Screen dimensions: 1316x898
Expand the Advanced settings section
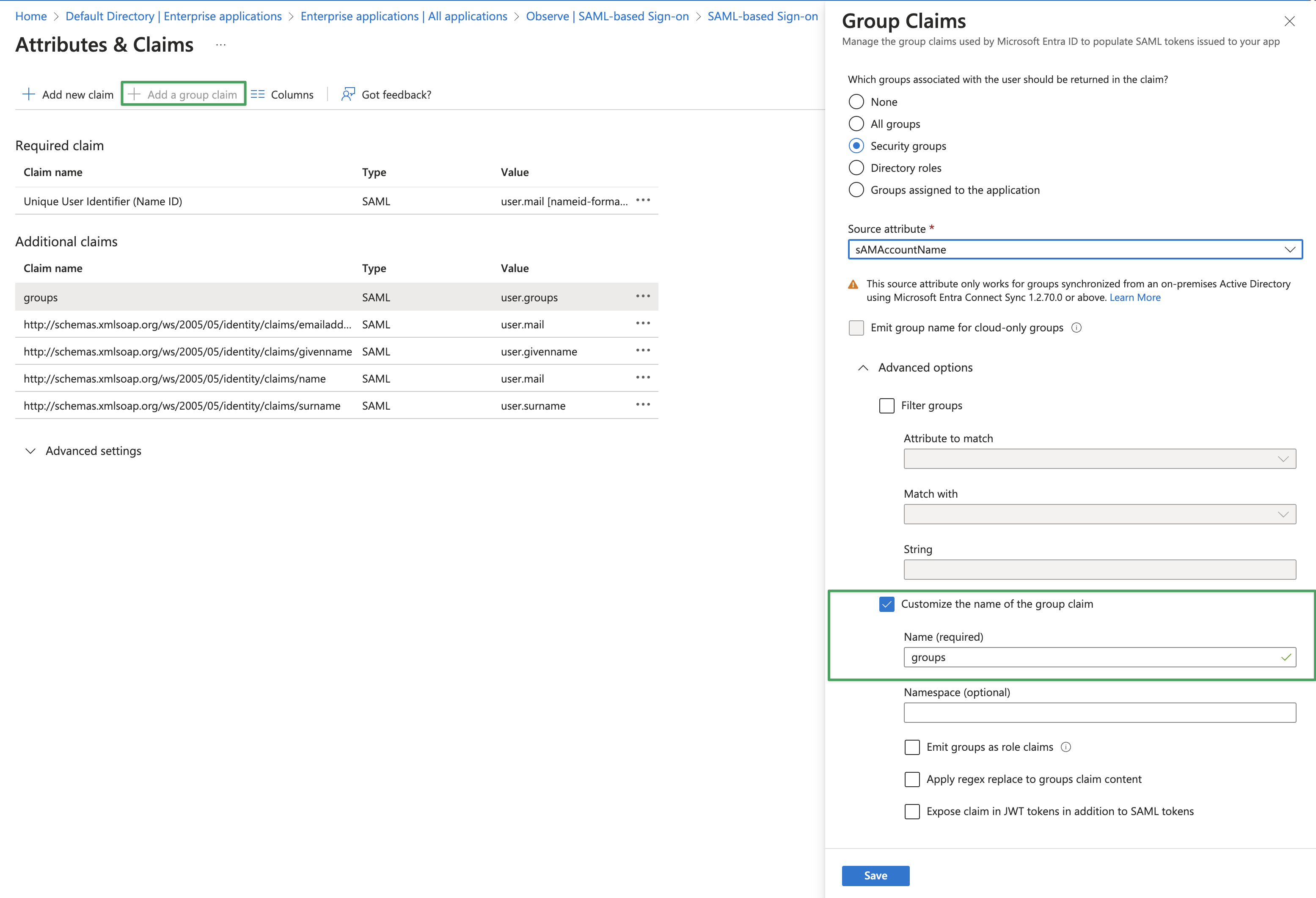coord(30,451)
